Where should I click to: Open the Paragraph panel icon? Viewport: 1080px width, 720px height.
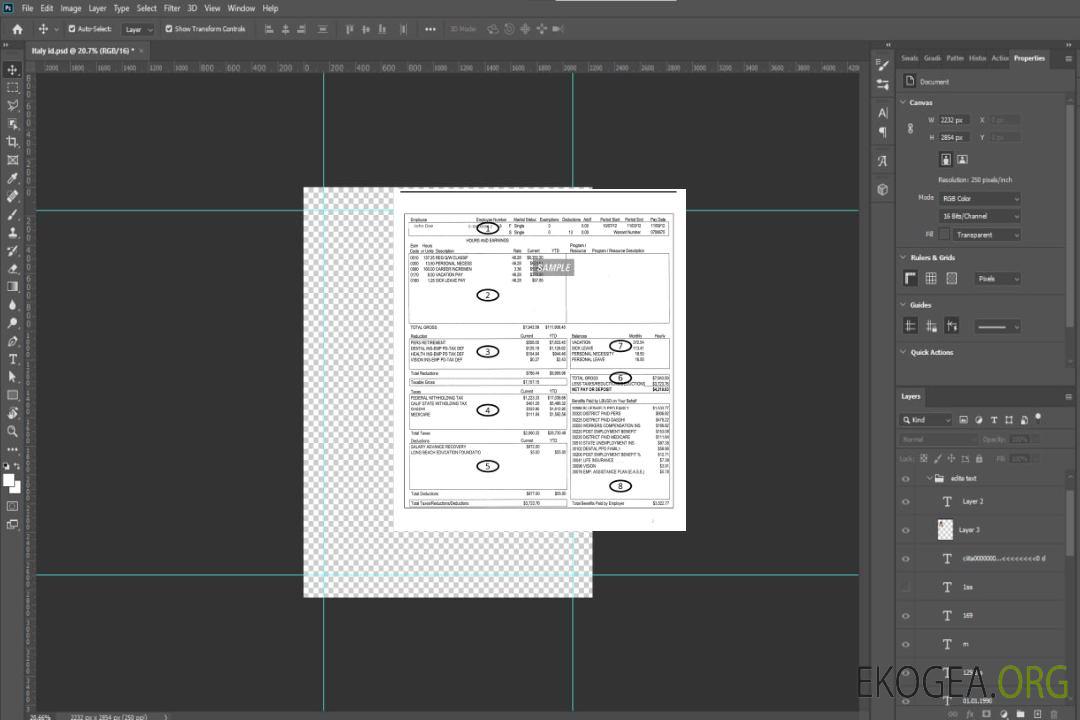pos(882,132)
